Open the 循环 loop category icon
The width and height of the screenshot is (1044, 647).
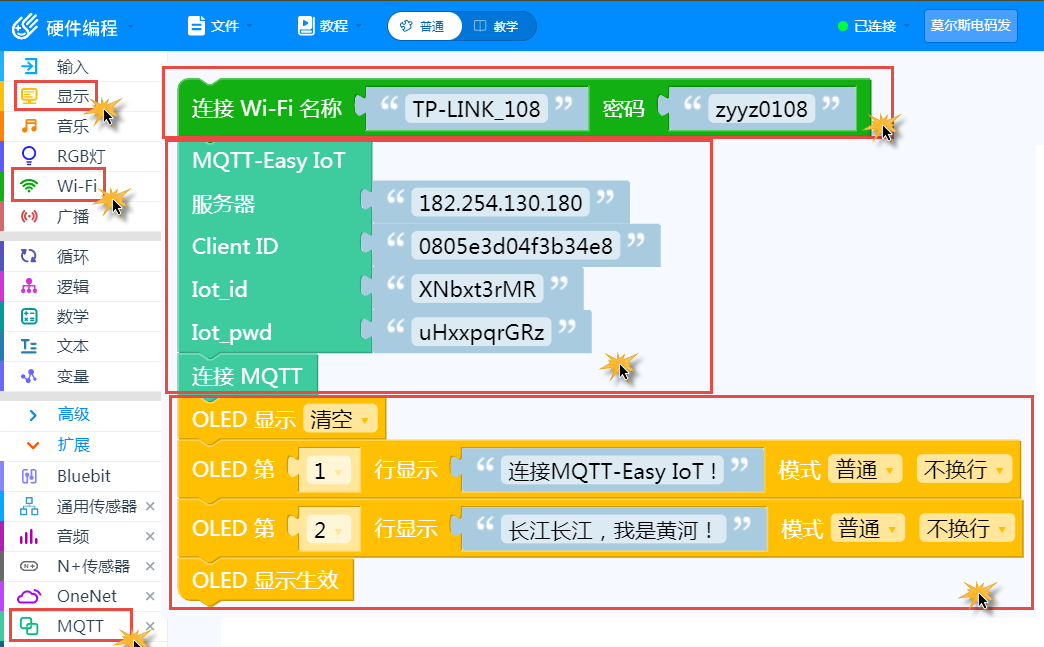[x=30, y=257]
